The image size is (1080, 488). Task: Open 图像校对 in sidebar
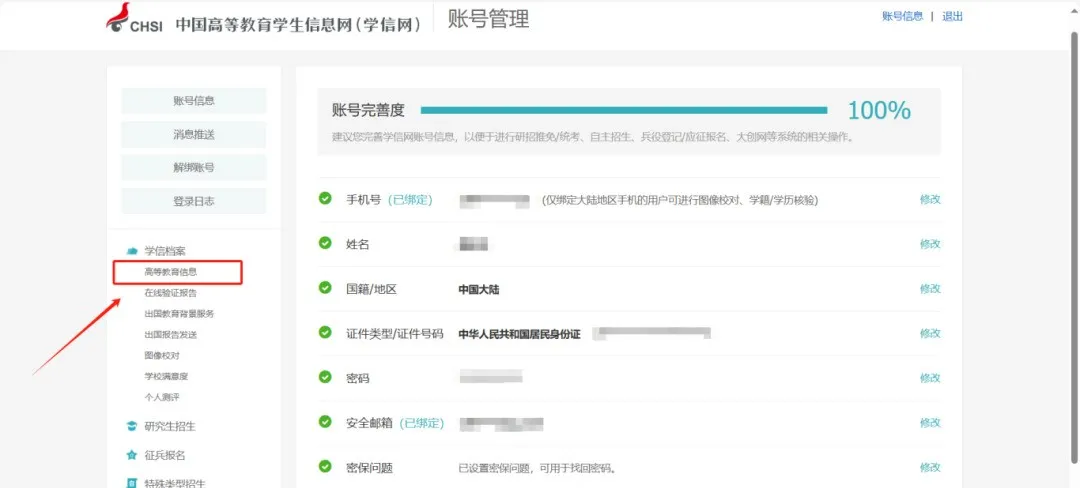[162, 355]
